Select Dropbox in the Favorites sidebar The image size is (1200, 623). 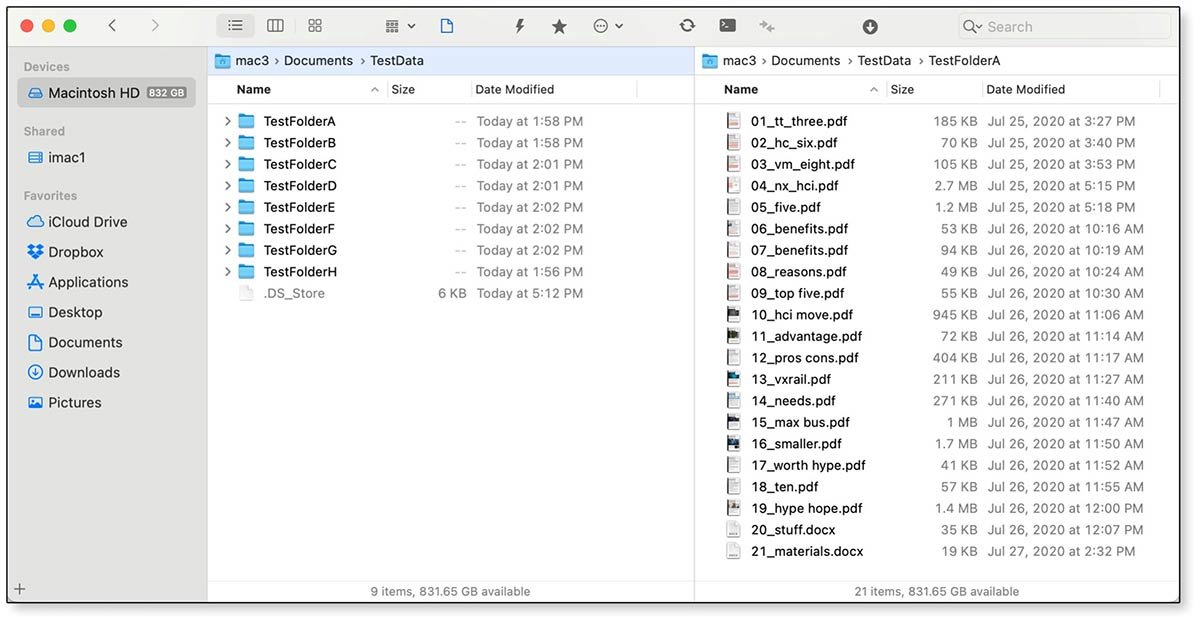(76, 252)
